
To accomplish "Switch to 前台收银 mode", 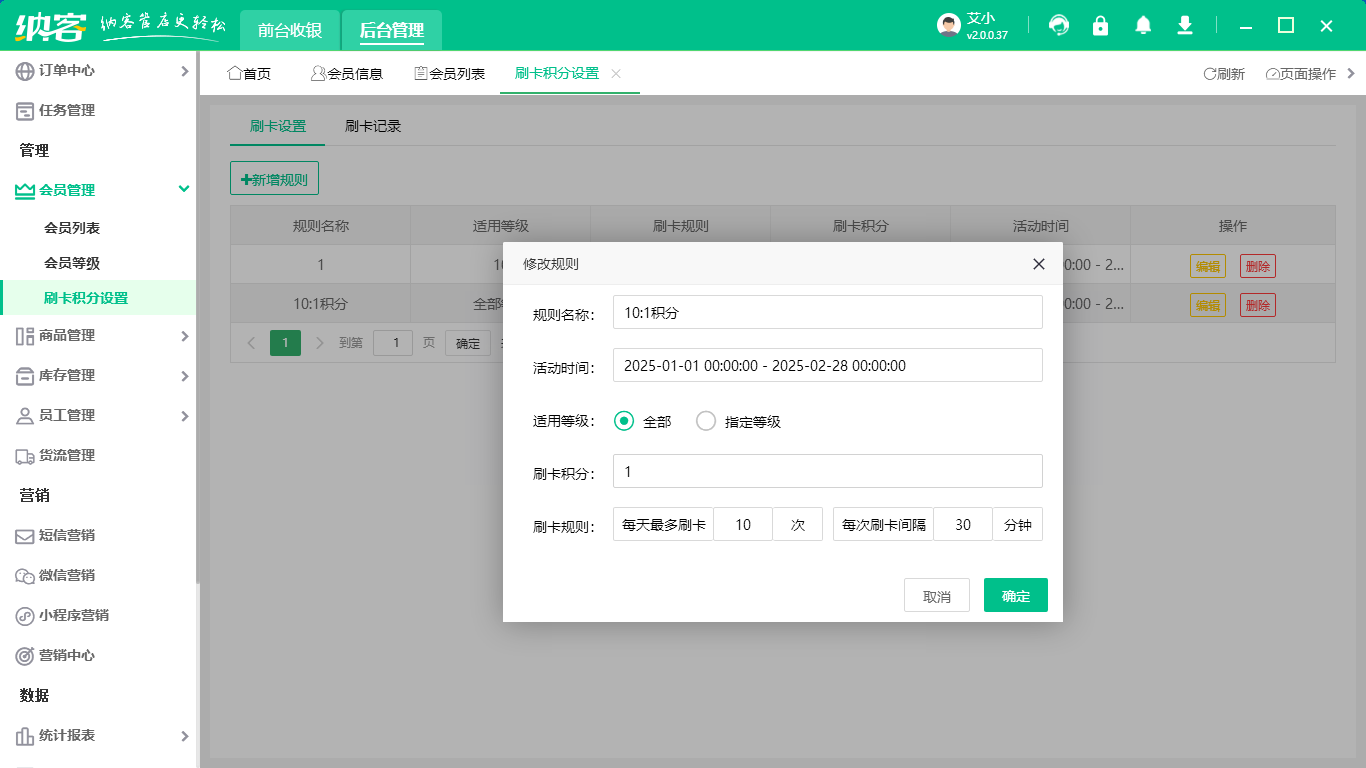I will click(288, 30).
